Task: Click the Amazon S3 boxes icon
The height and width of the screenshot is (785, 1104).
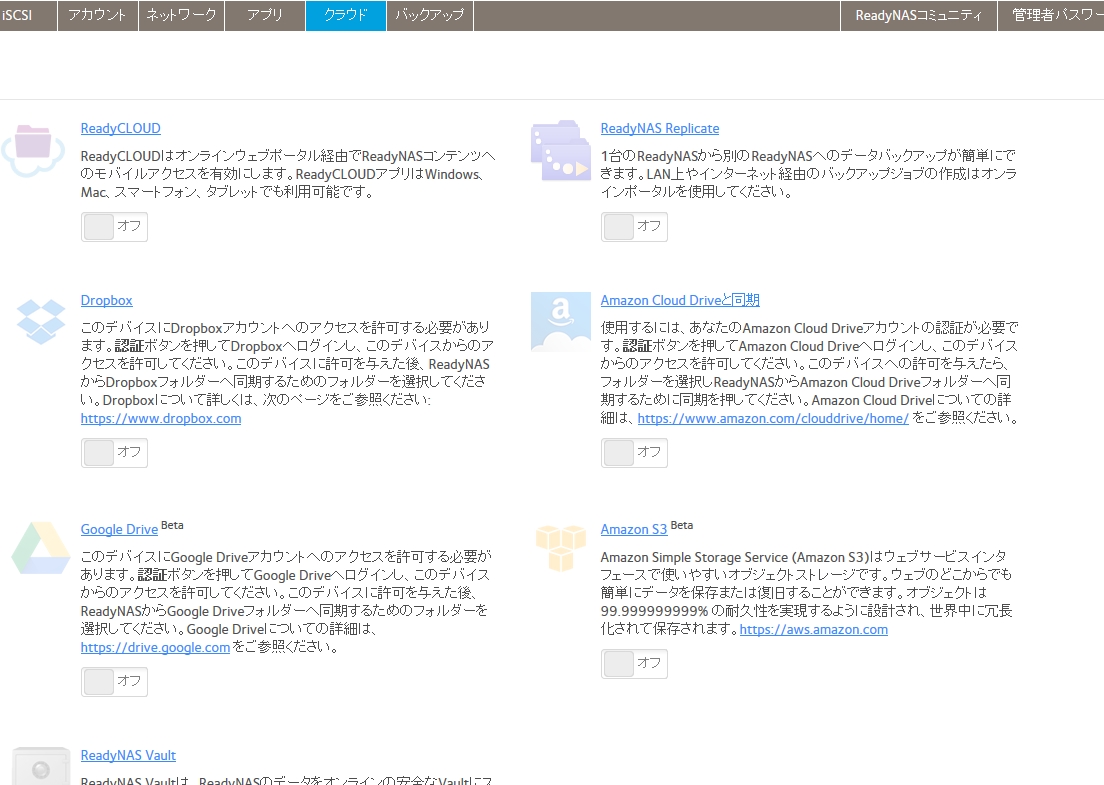Action: click(560, 548)
